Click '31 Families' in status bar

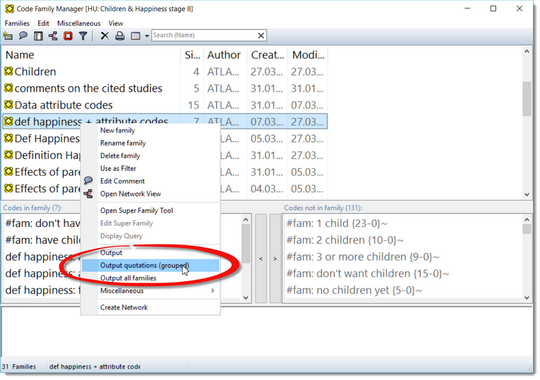pos(19,367)
